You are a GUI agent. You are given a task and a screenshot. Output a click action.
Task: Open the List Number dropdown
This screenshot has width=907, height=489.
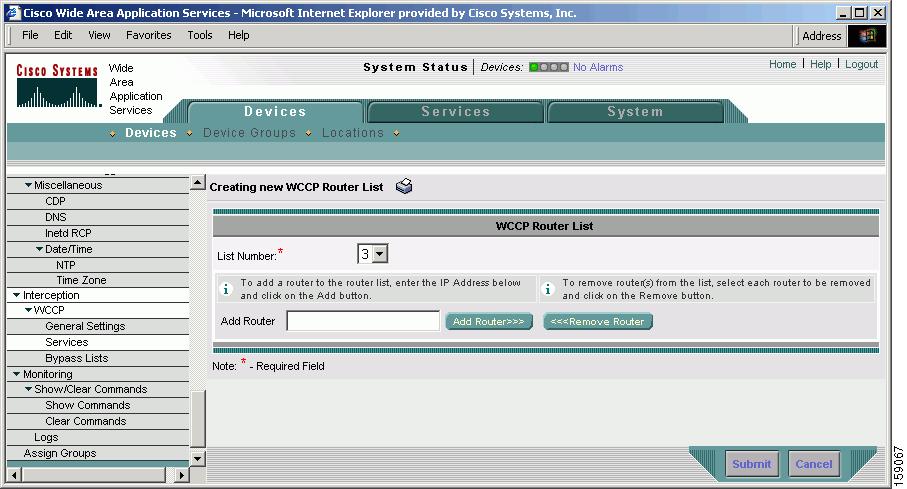379,253
